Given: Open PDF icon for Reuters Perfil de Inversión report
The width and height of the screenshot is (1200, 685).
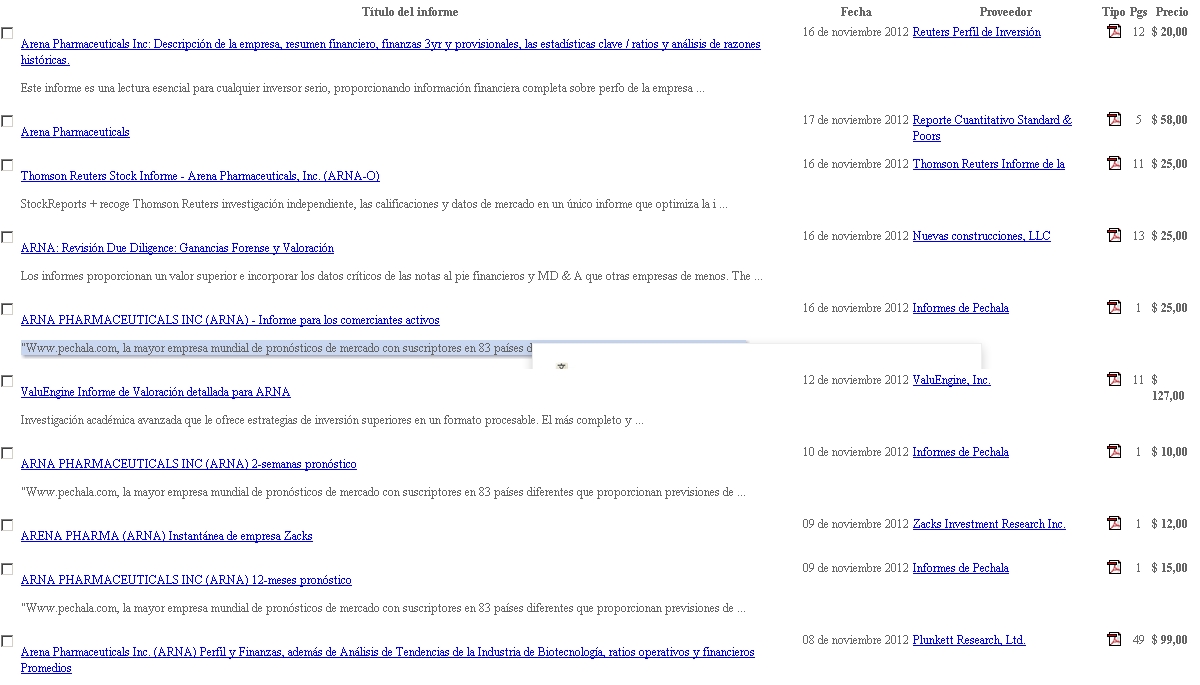Looking at the screenshot, I should point(1114,31).
